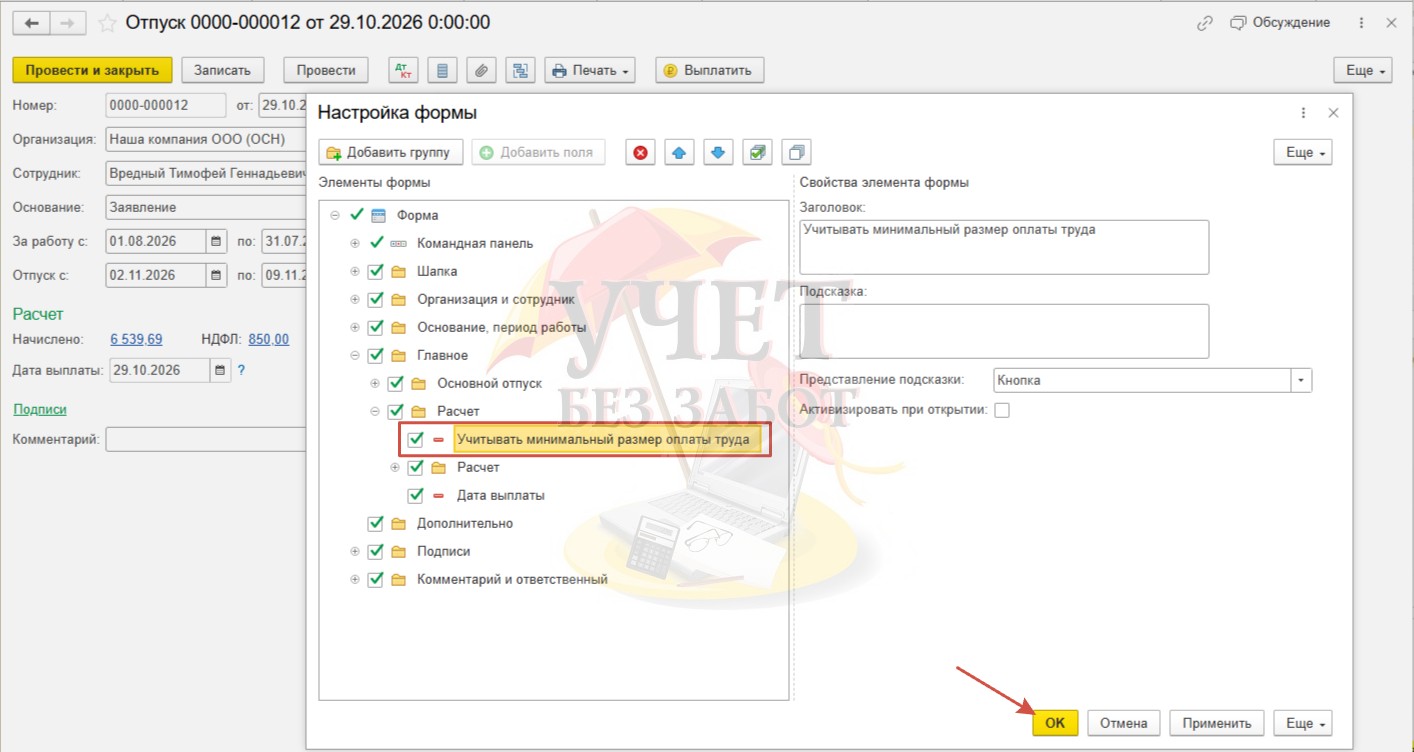The width and height of the screenshot is (1414, 752).
Task: Click the mark all elements icon
Action: click(758, 153)
